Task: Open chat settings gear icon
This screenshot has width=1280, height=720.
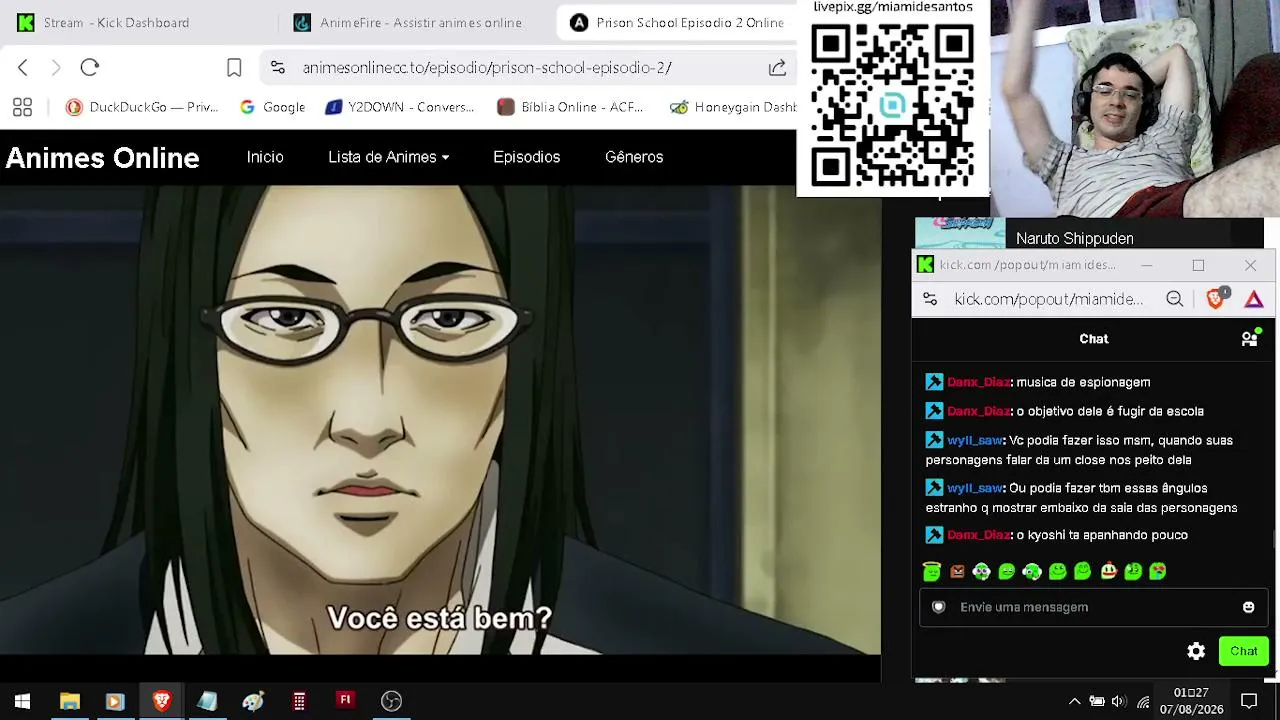Action: 1196,651
